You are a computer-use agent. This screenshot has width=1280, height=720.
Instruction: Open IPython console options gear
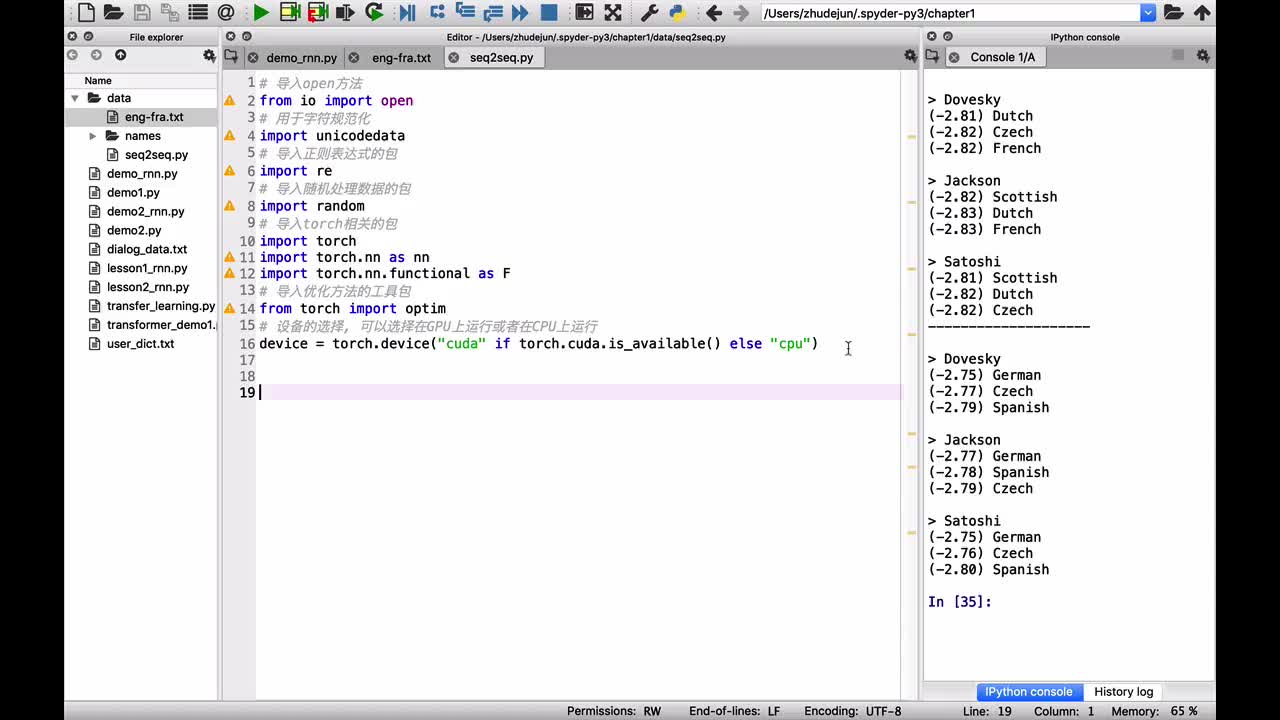(1203, 56)
